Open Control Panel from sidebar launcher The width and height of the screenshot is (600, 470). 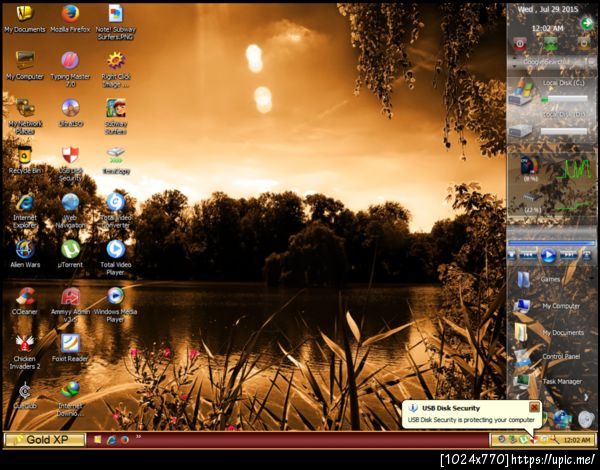pyautogui.click(x=547, y=357)
